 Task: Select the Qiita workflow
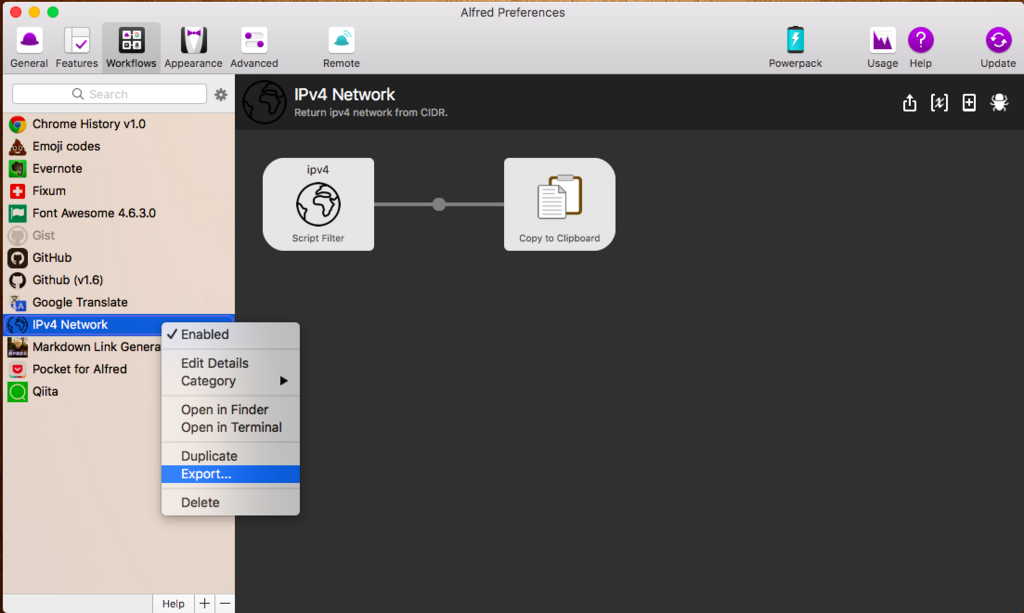click(84, 391)
